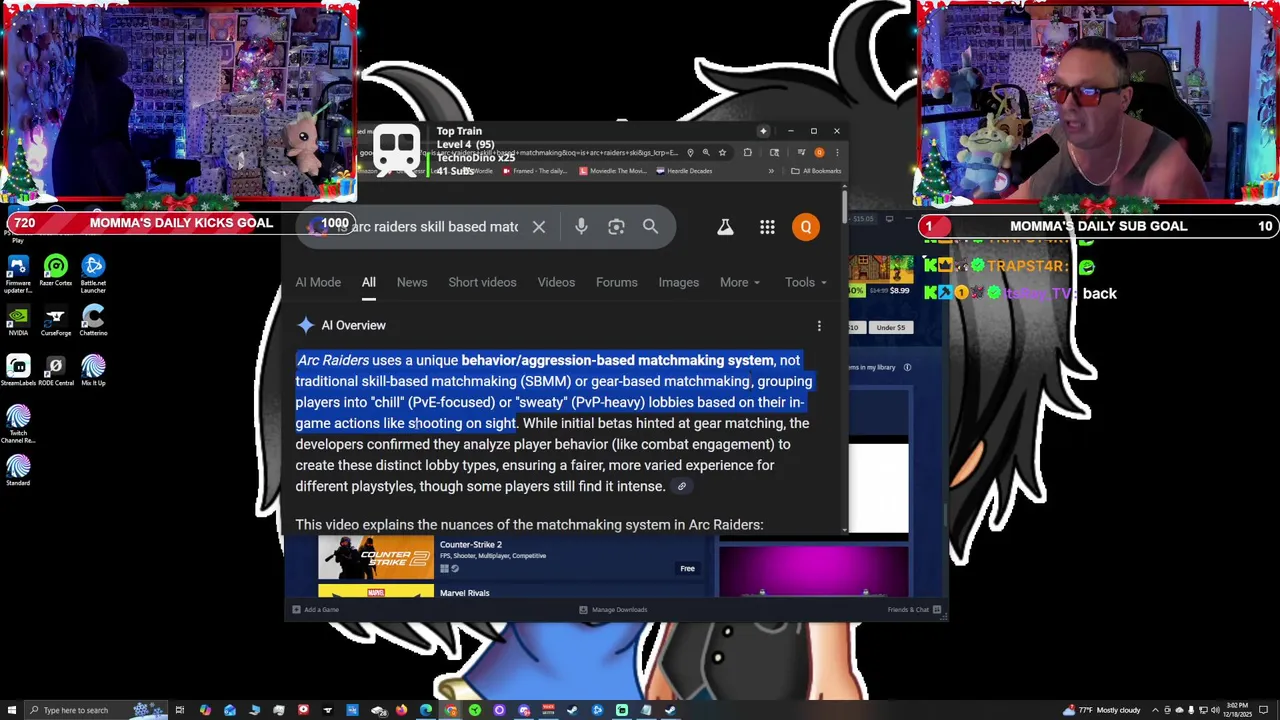This screenshot has height=720, width=1280.
Task: Open Heardle Decades bookmark
Action: coord(684,171)
